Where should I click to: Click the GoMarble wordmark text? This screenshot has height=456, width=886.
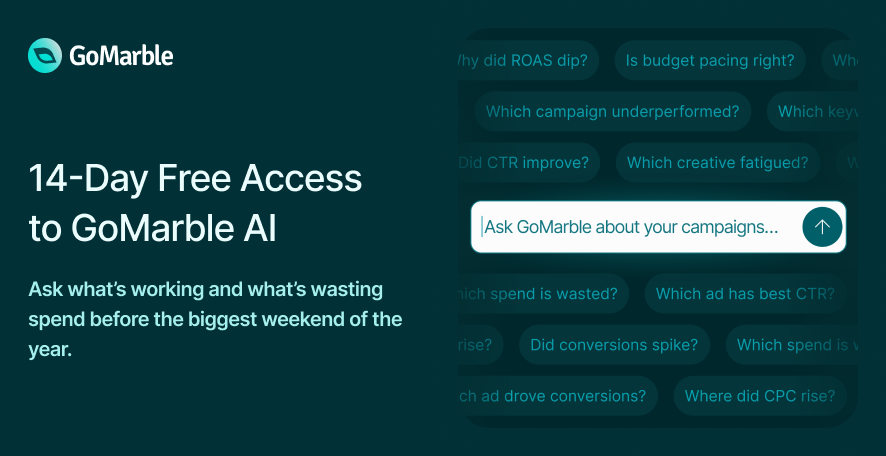(121, 56)
